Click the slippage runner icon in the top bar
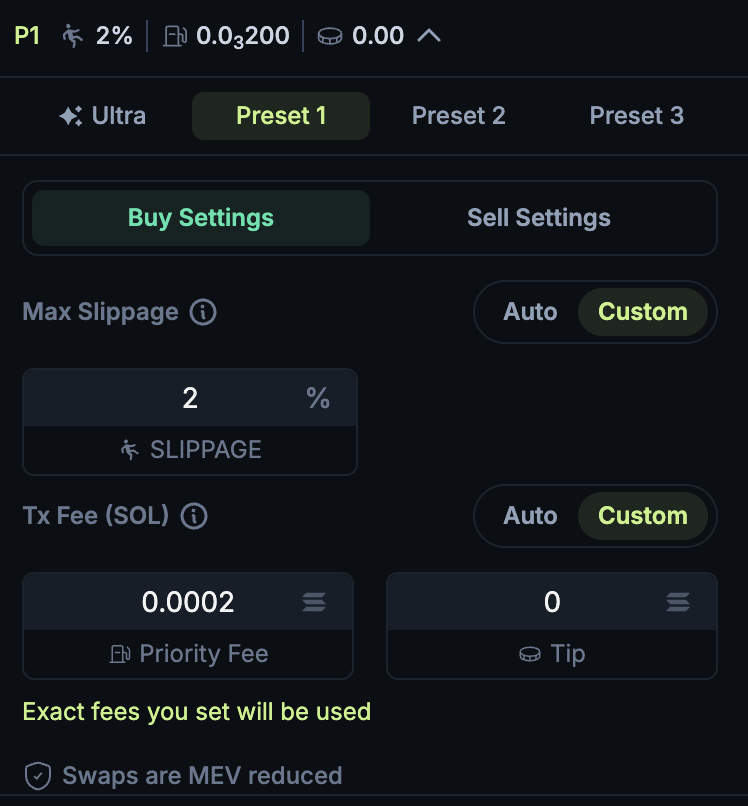 point(73,36)
